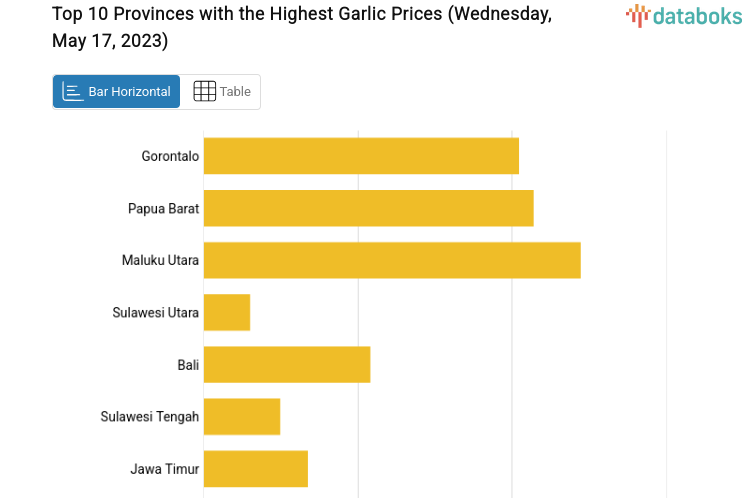Switch to Table view
This screenshot has width=753, height=498.
pos(221,92)
